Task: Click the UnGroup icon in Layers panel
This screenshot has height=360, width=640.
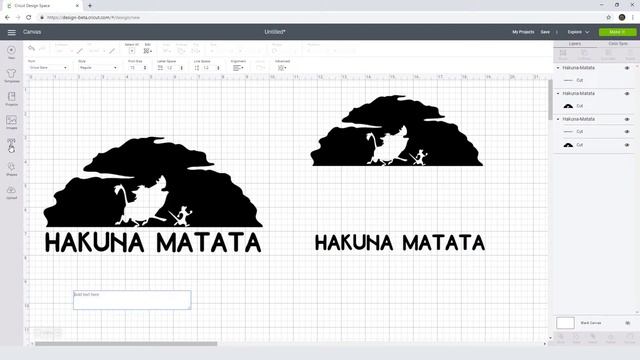Action: [584, 55]
